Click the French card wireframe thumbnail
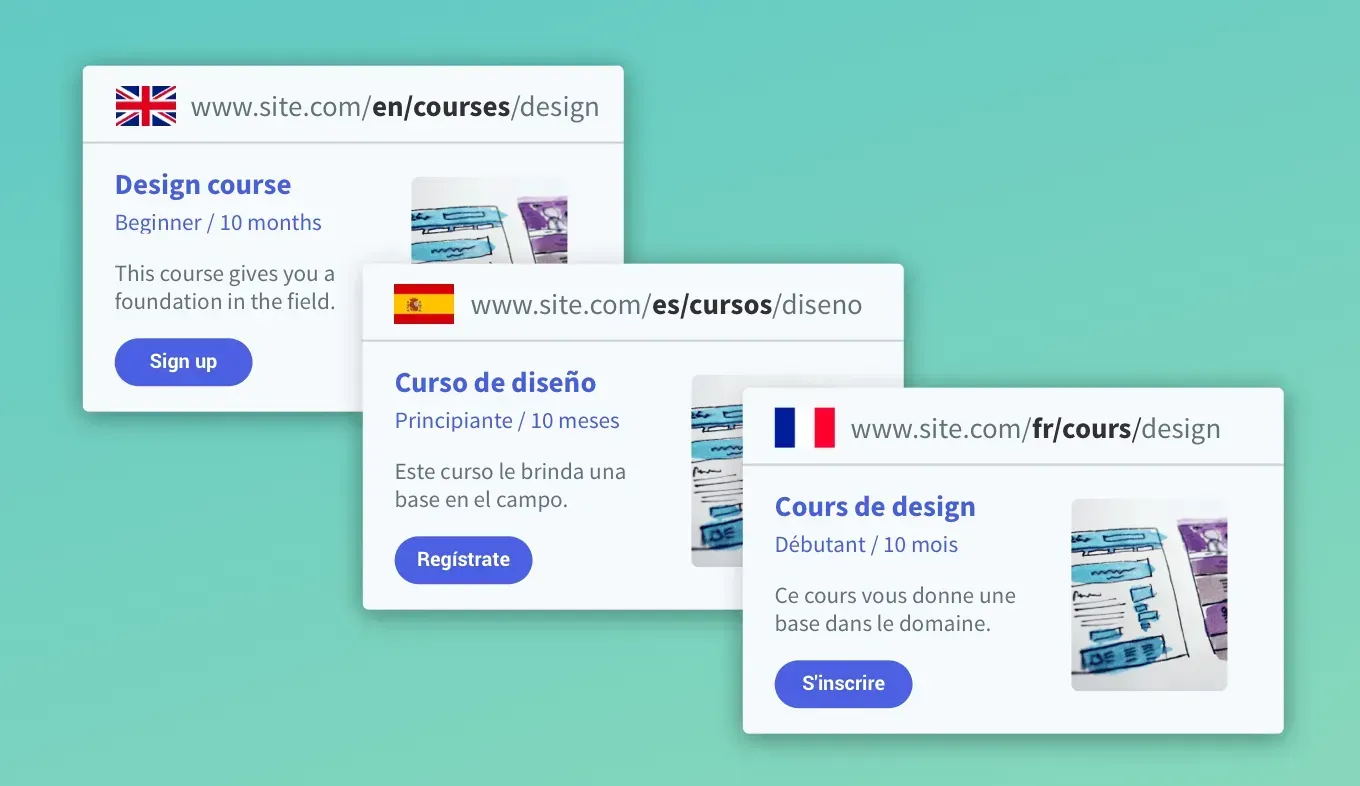Viewport: 1360px width, 786px height. click(x=1149, y=595)
